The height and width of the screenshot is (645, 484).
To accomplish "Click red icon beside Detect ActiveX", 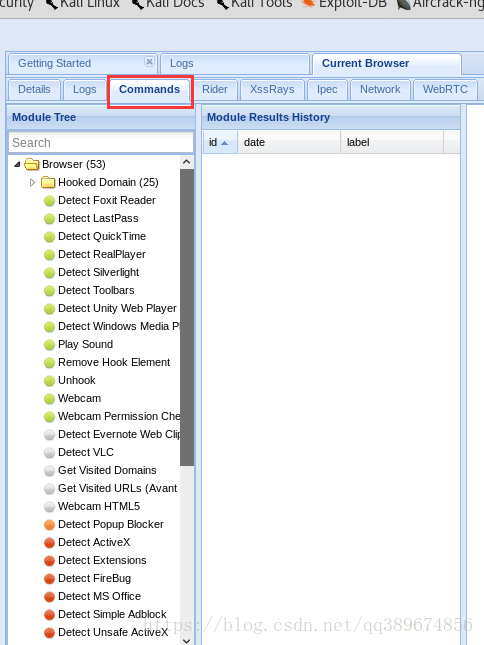I will pos(49,543).
